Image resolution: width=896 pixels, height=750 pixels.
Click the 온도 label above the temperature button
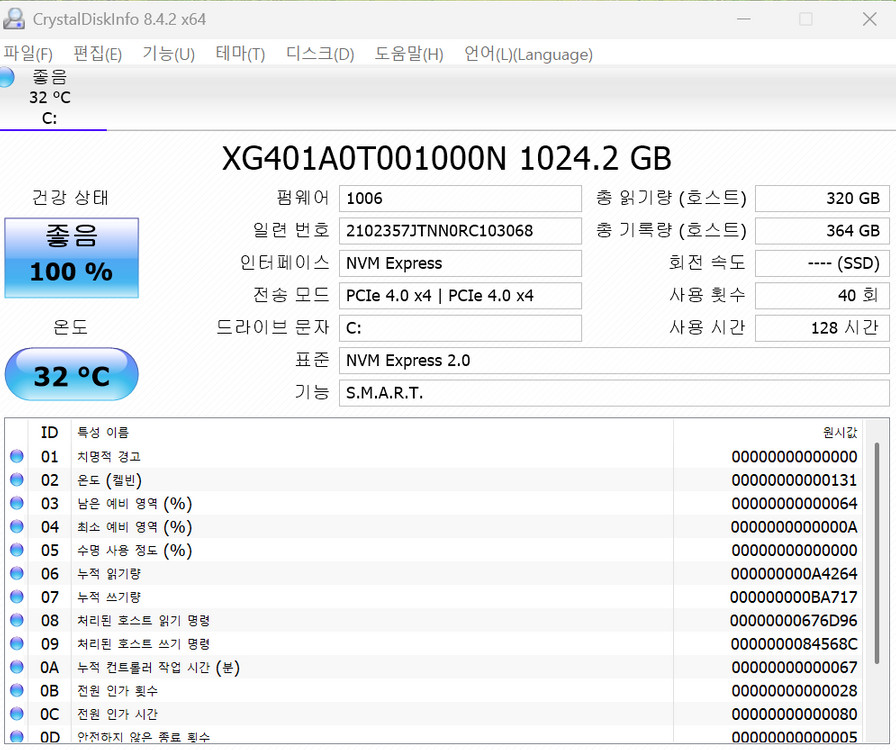click(x=70, y=328)
